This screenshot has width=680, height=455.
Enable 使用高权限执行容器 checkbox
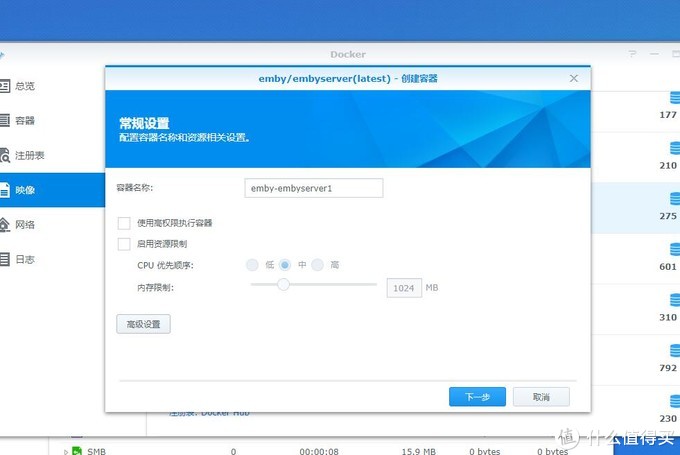pyautogui.click(x=124, y=223)
